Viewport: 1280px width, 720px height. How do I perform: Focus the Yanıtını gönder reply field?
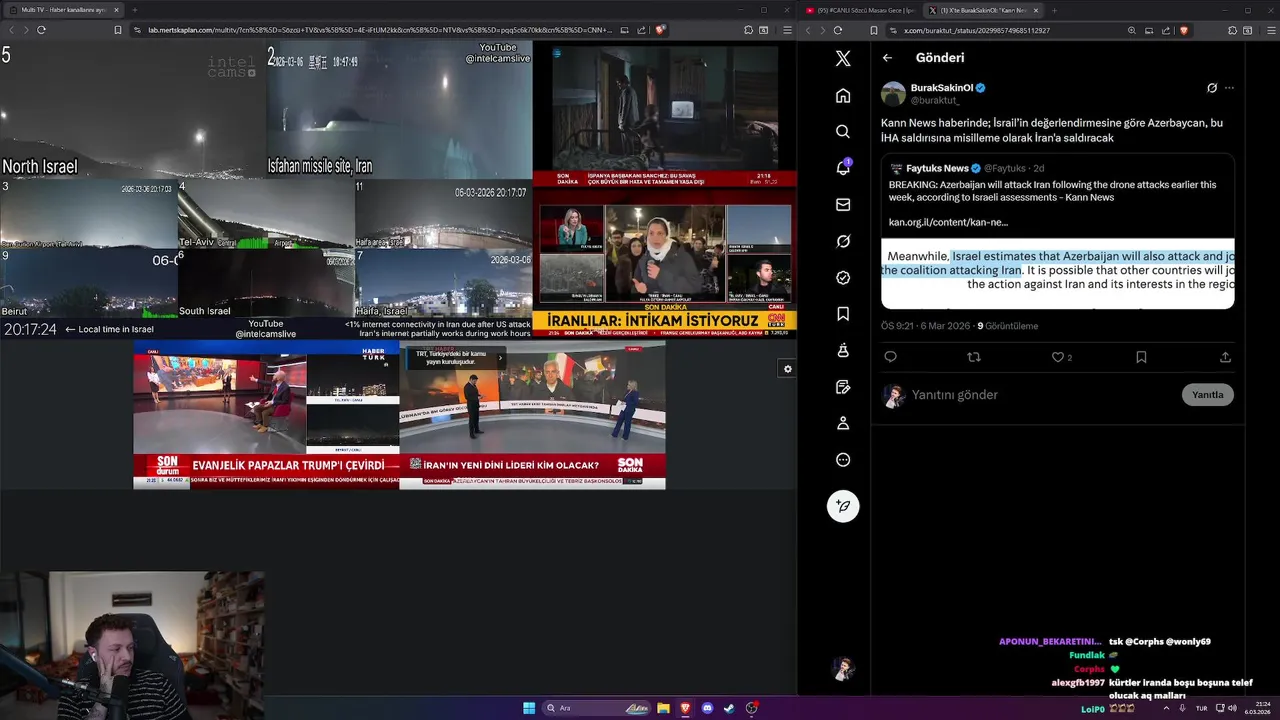(1040, 395)
